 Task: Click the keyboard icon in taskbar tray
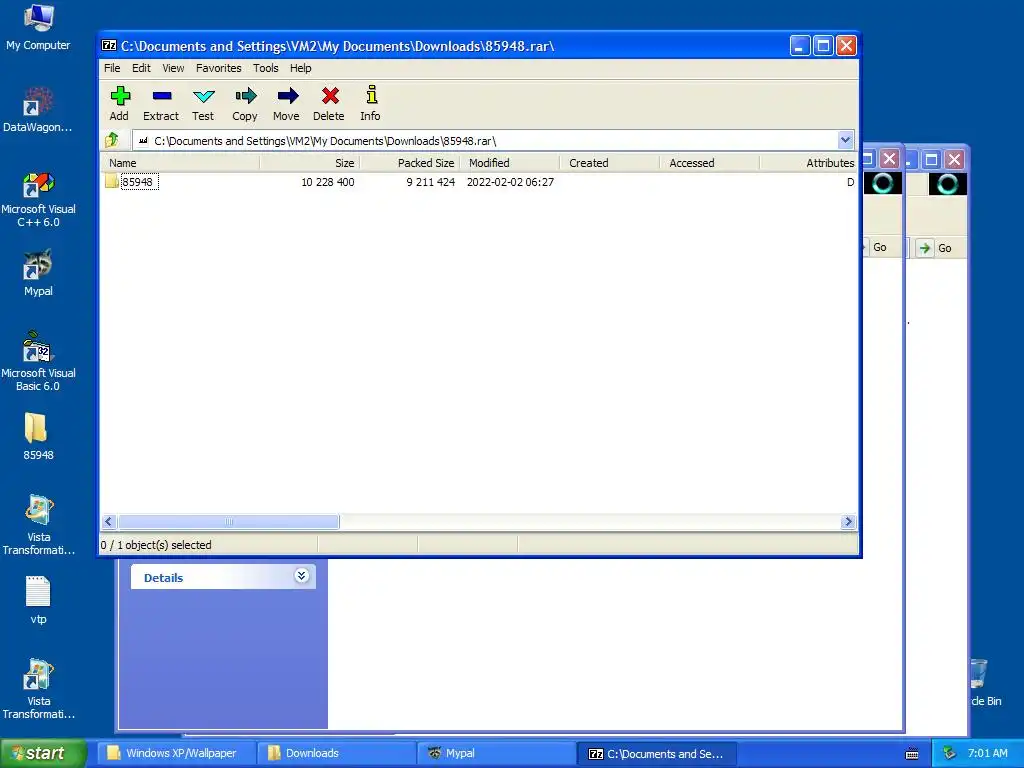[x=912, y=754]
